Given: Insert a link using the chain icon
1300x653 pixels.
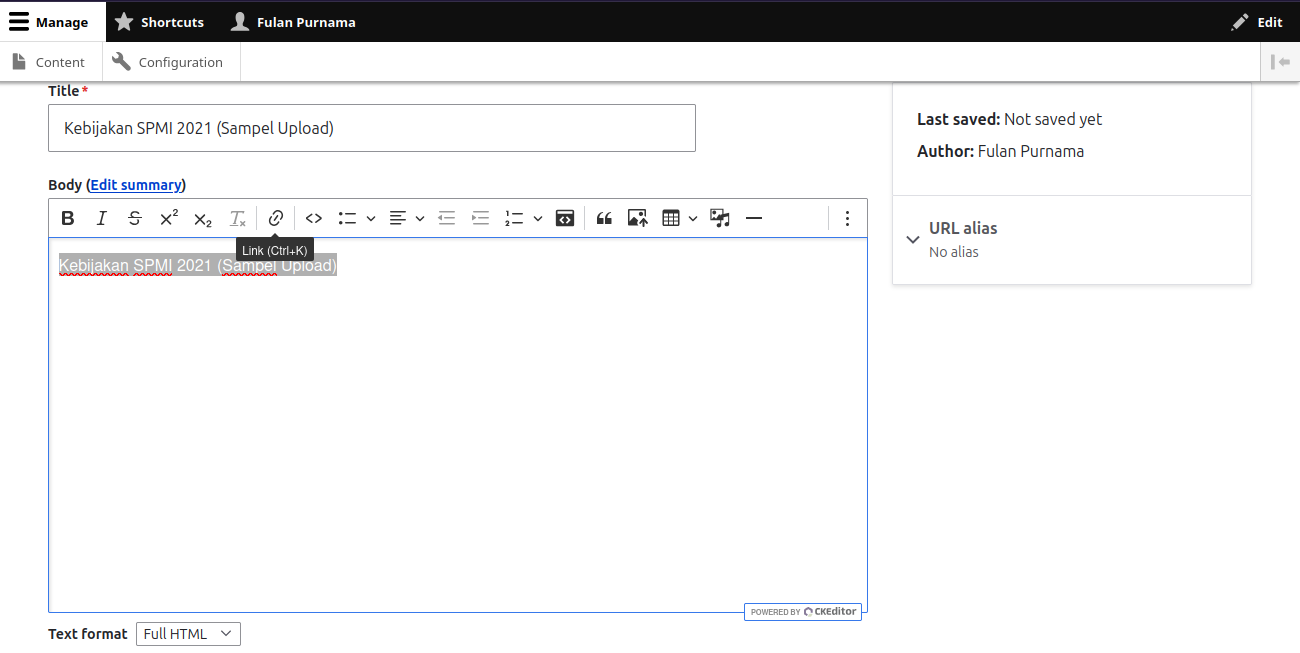Looking at the screenshot, I should tap(276, 218).
